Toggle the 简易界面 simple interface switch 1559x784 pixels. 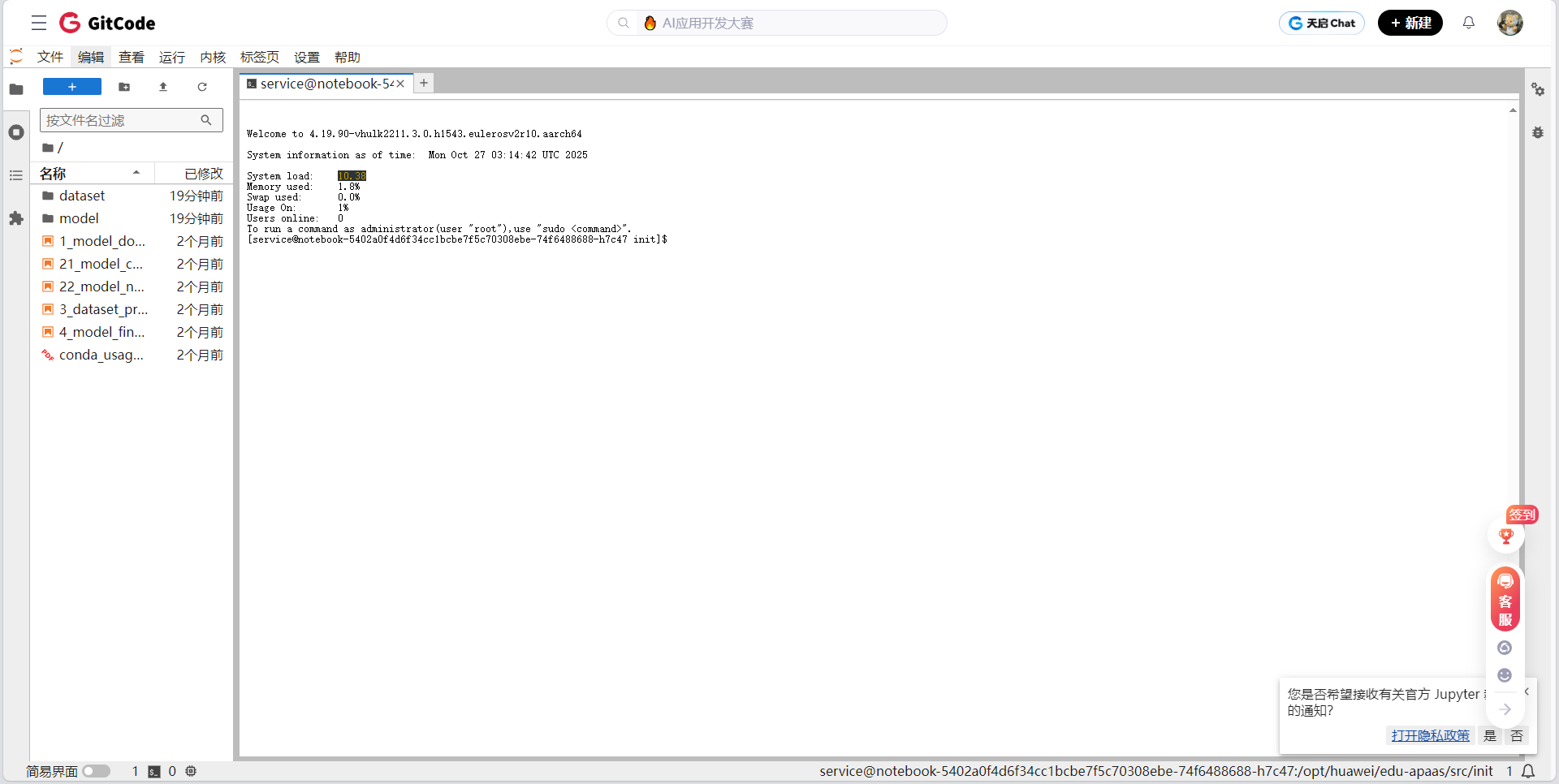96,771
